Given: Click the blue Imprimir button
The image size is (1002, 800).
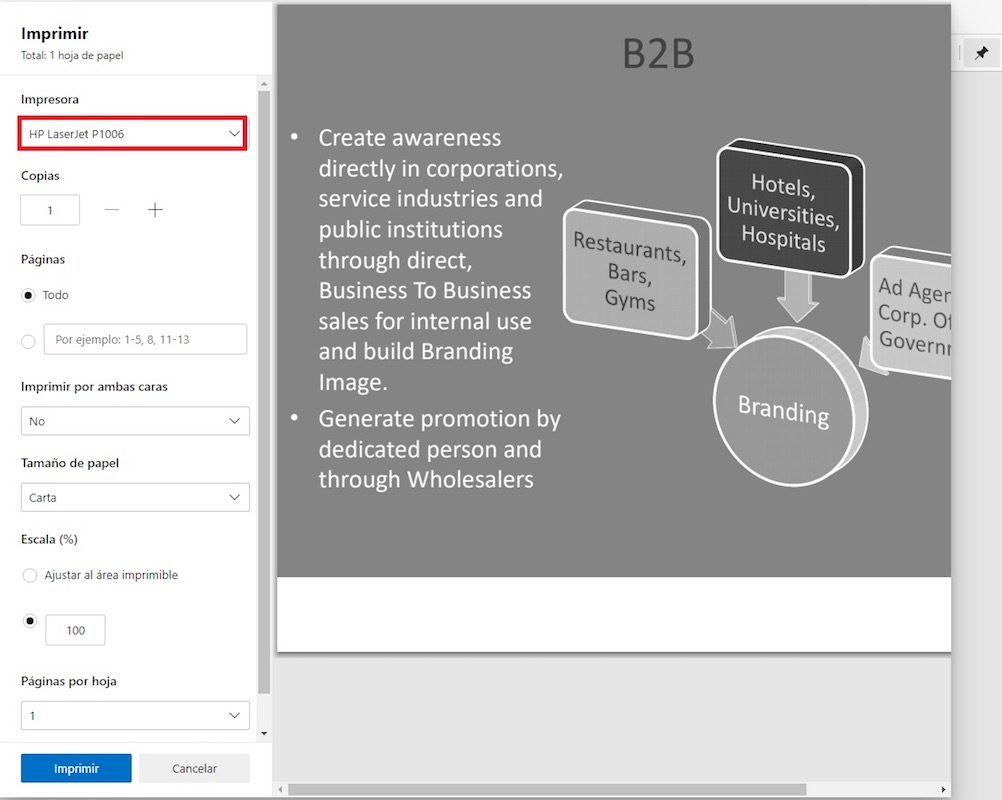Looking at the screenshot, I should [76, 768].
